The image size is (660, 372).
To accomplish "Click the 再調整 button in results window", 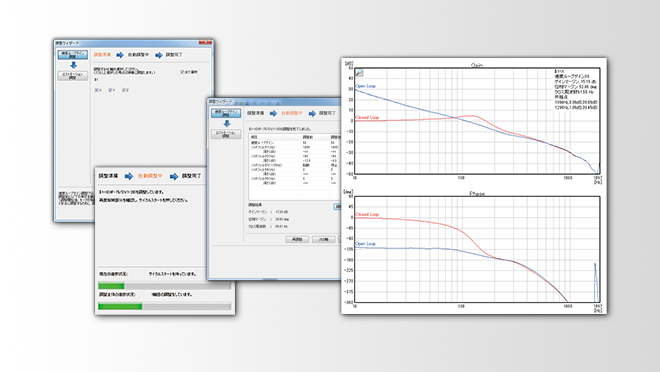I will [x=297, y=239].
